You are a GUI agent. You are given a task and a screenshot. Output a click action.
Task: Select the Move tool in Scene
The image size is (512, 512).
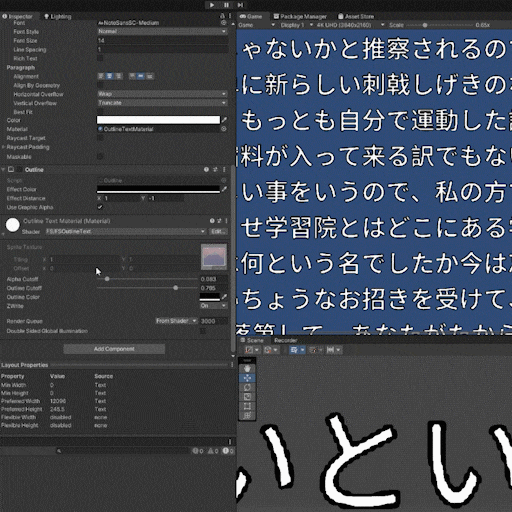(x=247, y=378)
